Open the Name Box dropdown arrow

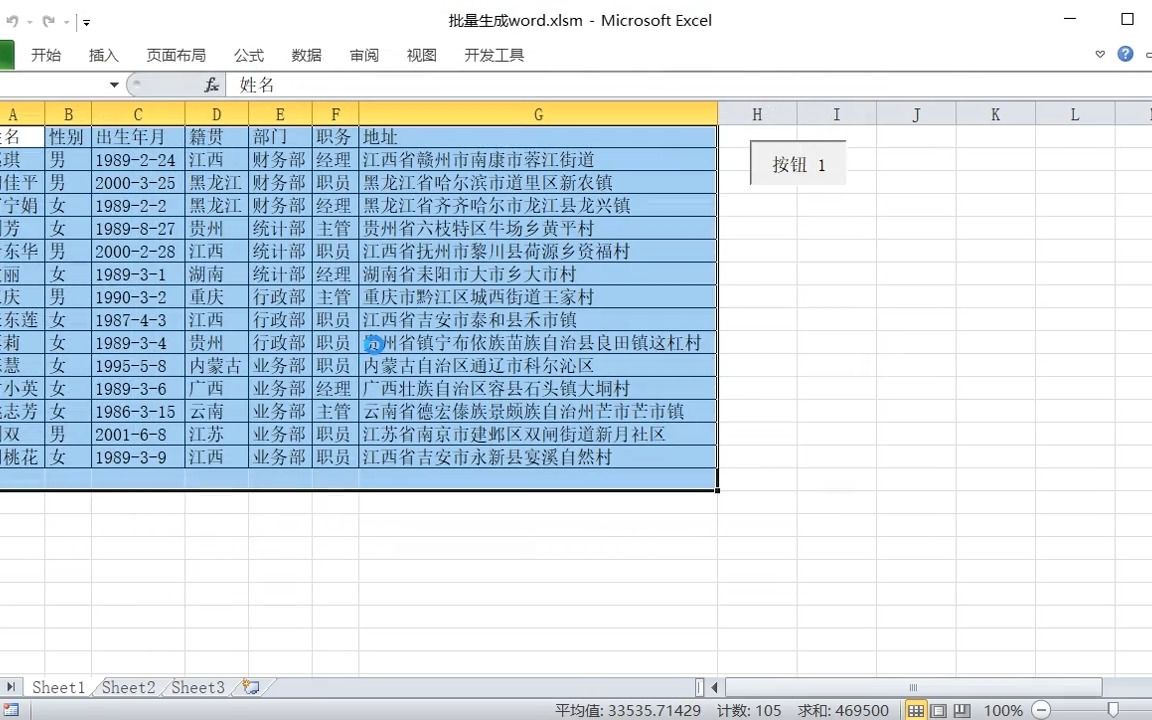click(113, 84)
